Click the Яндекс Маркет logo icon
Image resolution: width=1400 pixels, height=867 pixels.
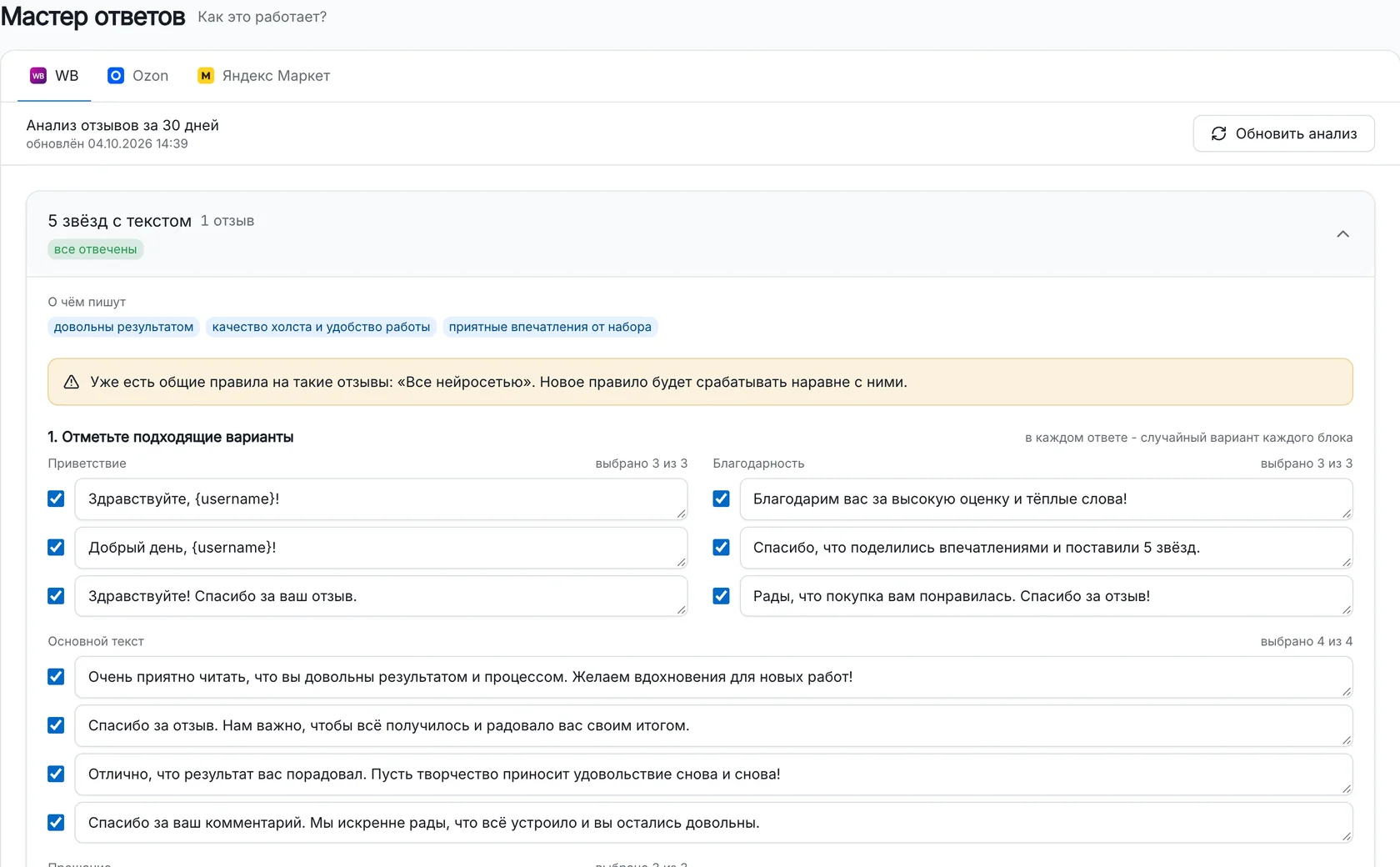206,76
